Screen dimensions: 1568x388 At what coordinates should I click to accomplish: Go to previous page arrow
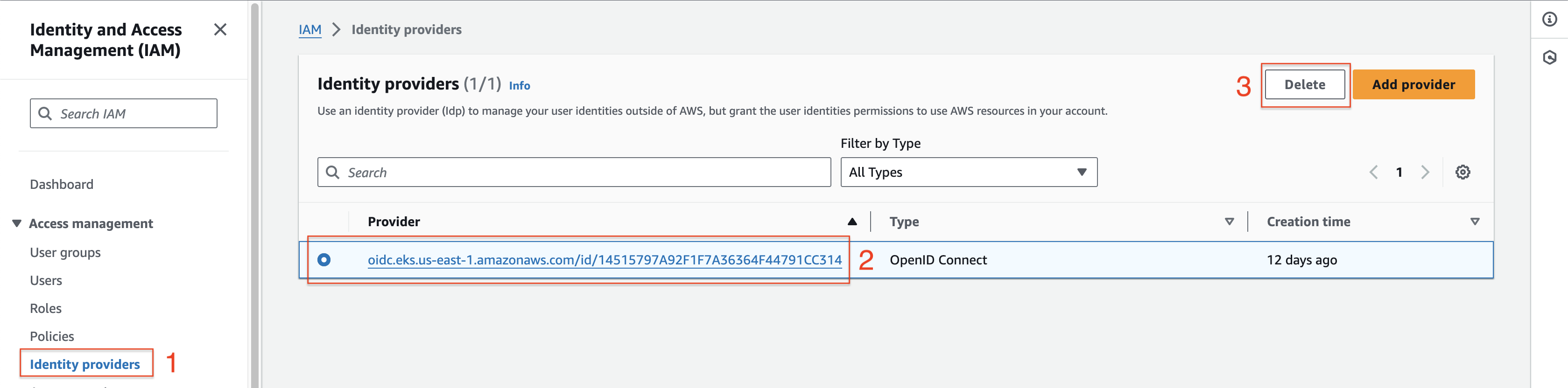pos(1373,172)
